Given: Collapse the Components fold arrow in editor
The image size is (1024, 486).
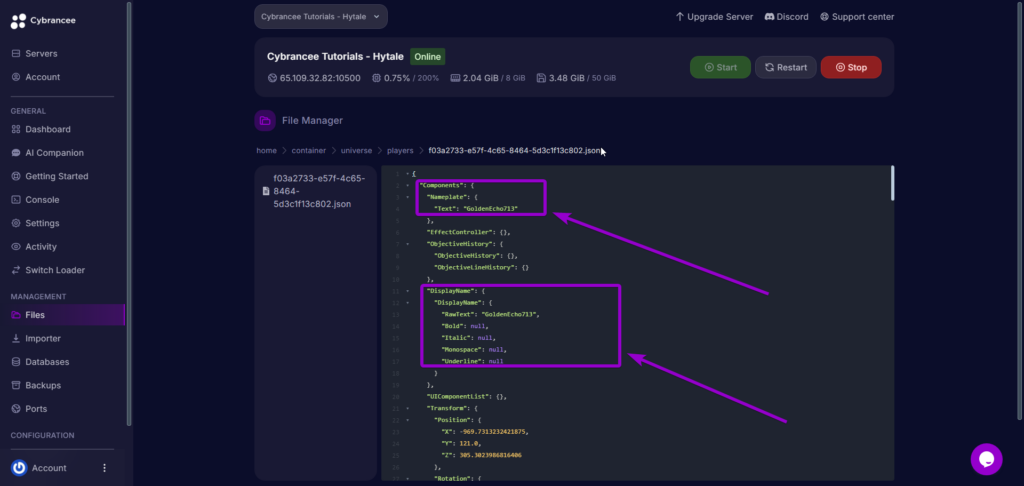Looking at the screenshot, I should point(408,186).
